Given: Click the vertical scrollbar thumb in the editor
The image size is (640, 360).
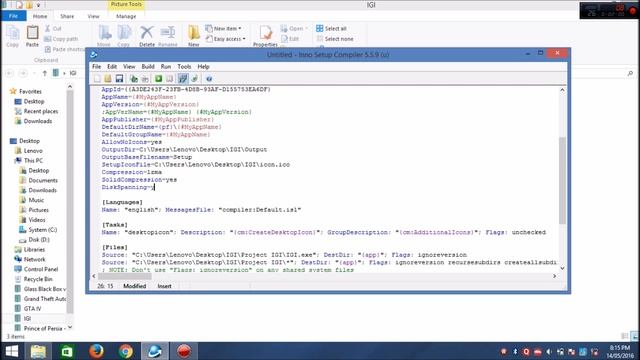Looking at the screenshot, I should tap(562, 180).
